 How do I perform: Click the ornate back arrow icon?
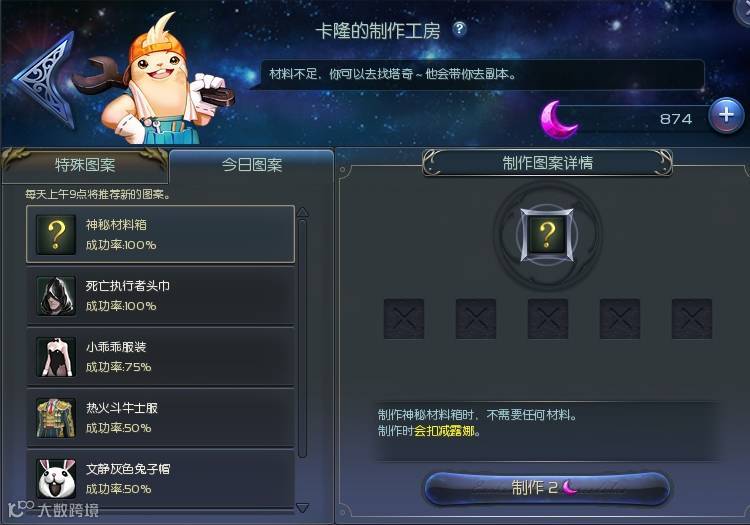[45, 80]
